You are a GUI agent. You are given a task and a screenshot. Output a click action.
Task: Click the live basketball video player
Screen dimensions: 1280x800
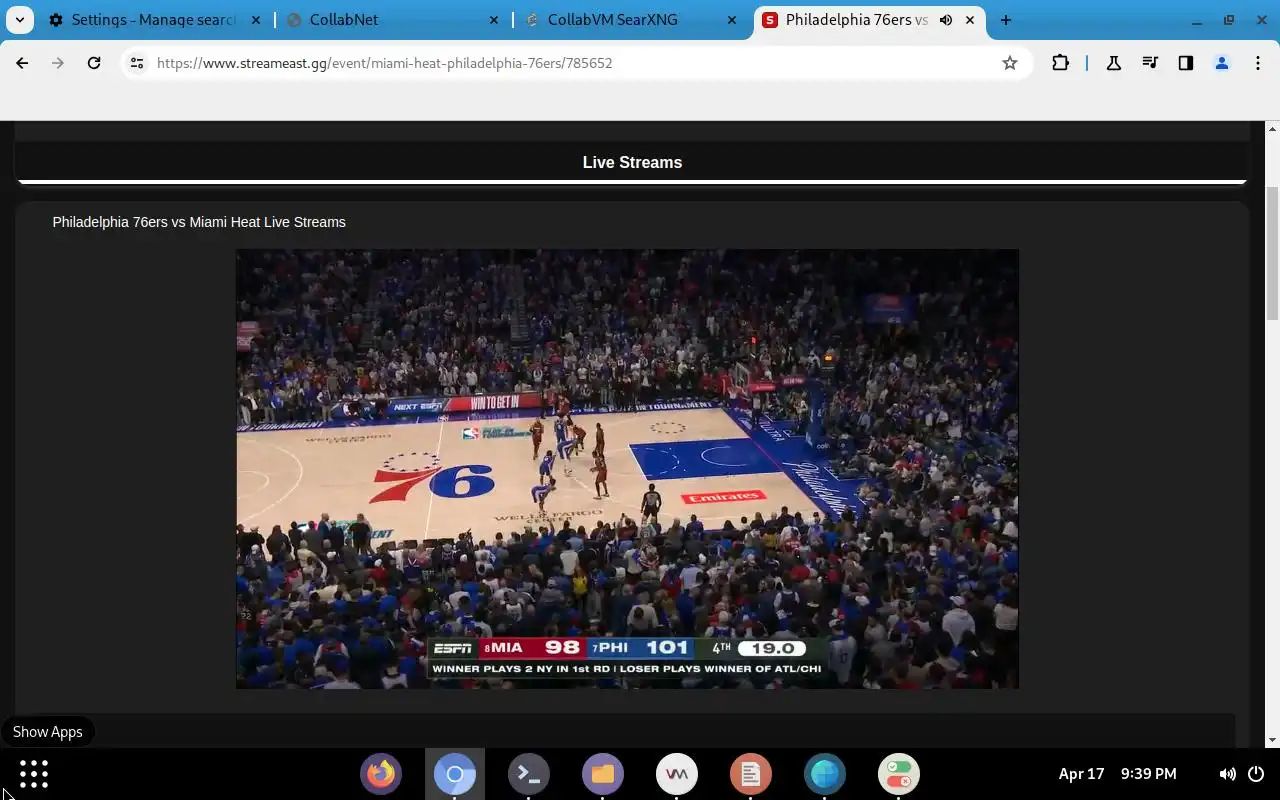(627, 469)
